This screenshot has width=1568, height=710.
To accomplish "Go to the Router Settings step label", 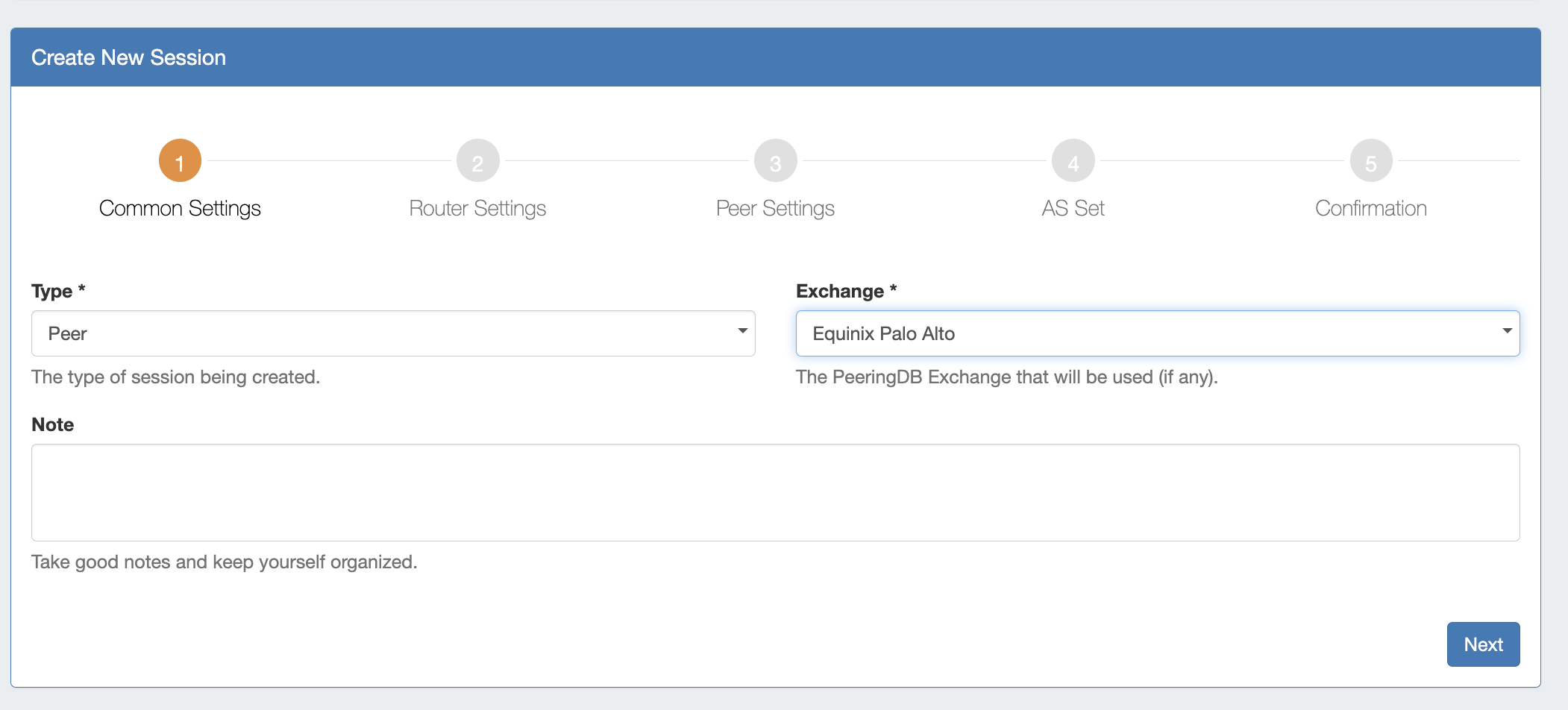I will click(x=477, y=208).
